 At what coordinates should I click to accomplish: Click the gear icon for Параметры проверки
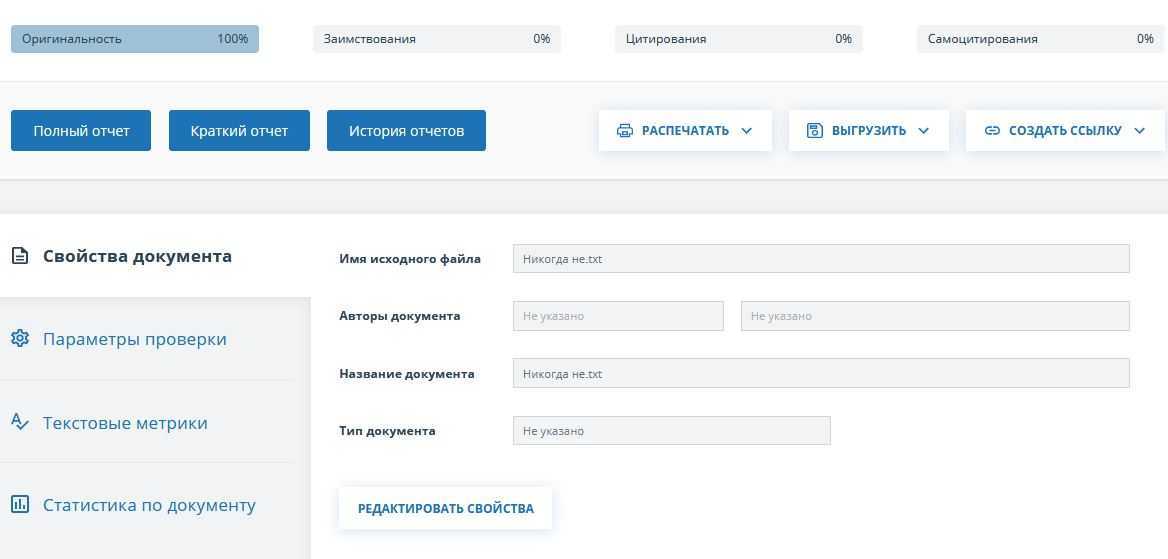coord(20,339)
